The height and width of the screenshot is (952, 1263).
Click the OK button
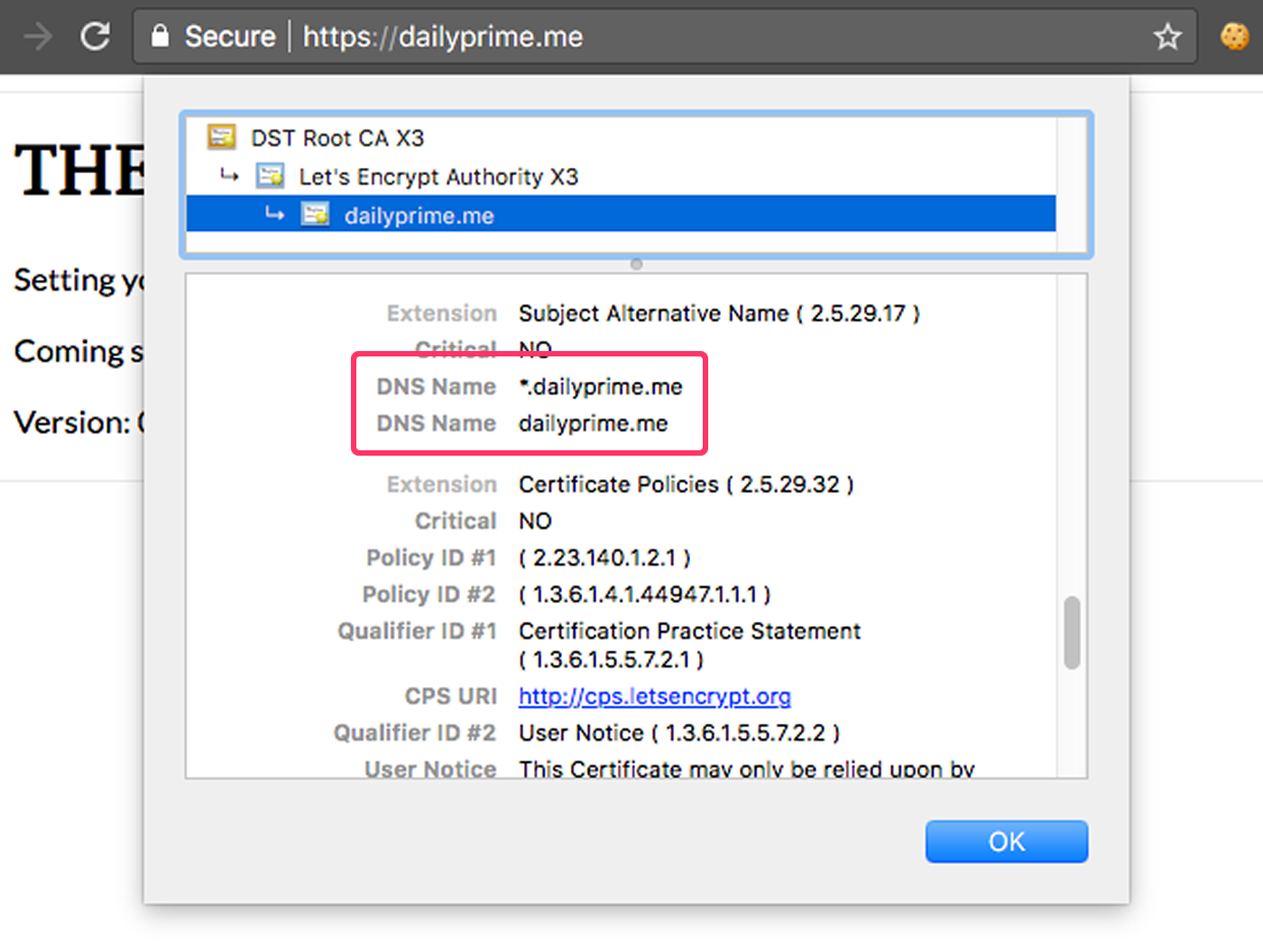coord(1007,841)
